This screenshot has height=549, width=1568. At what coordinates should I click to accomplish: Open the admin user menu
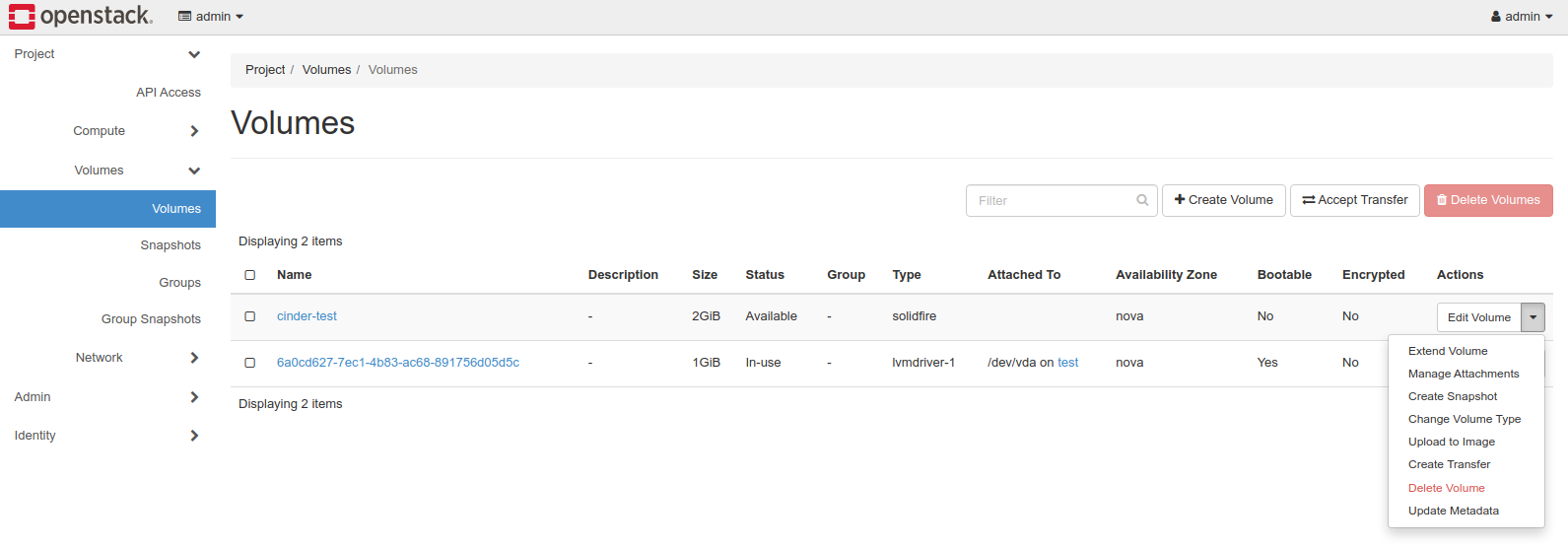click(x=1522, y=17)
